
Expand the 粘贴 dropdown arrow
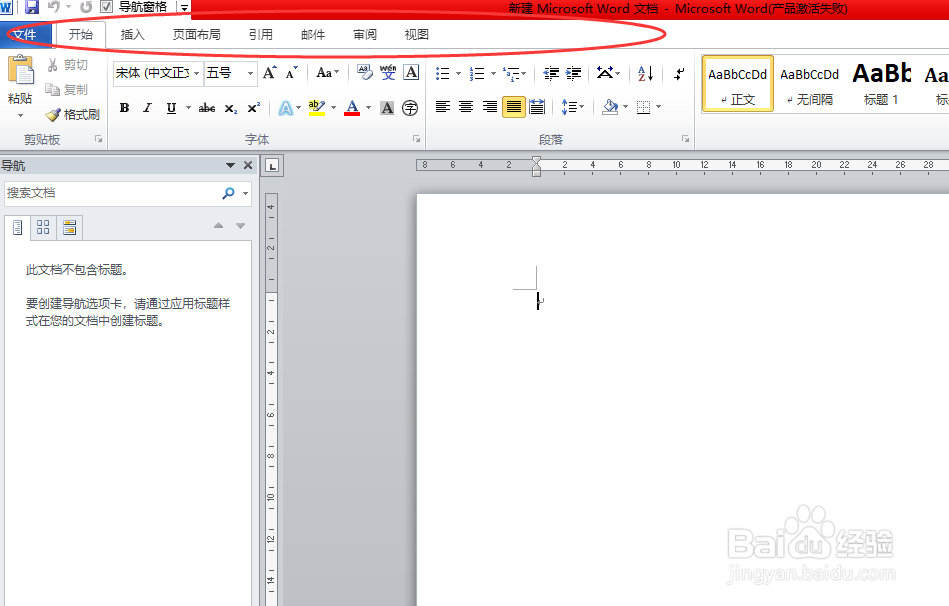[x=20, y=115]
